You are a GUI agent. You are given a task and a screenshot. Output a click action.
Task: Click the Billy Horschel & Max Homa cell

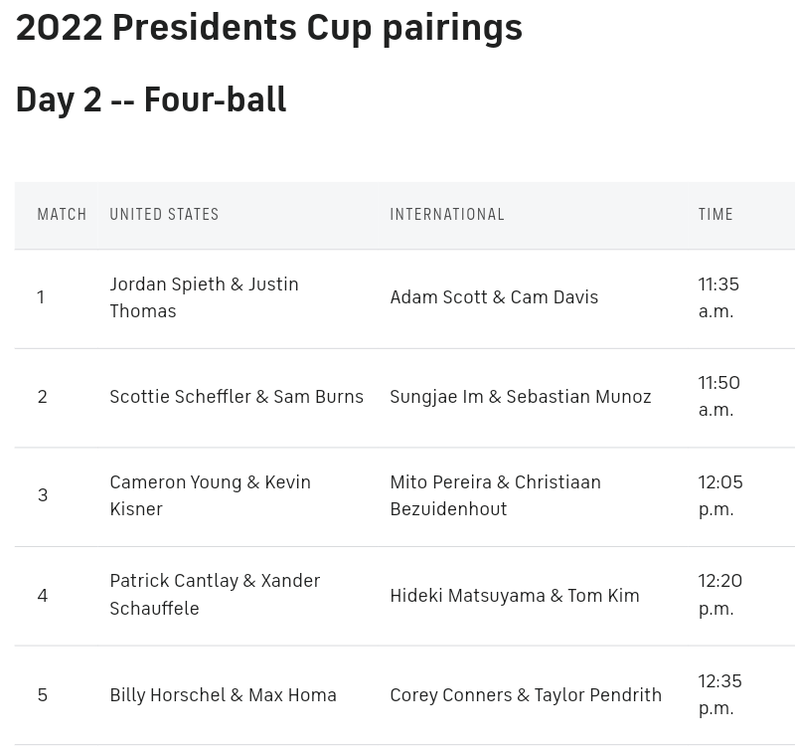click(x=223, y=695)
